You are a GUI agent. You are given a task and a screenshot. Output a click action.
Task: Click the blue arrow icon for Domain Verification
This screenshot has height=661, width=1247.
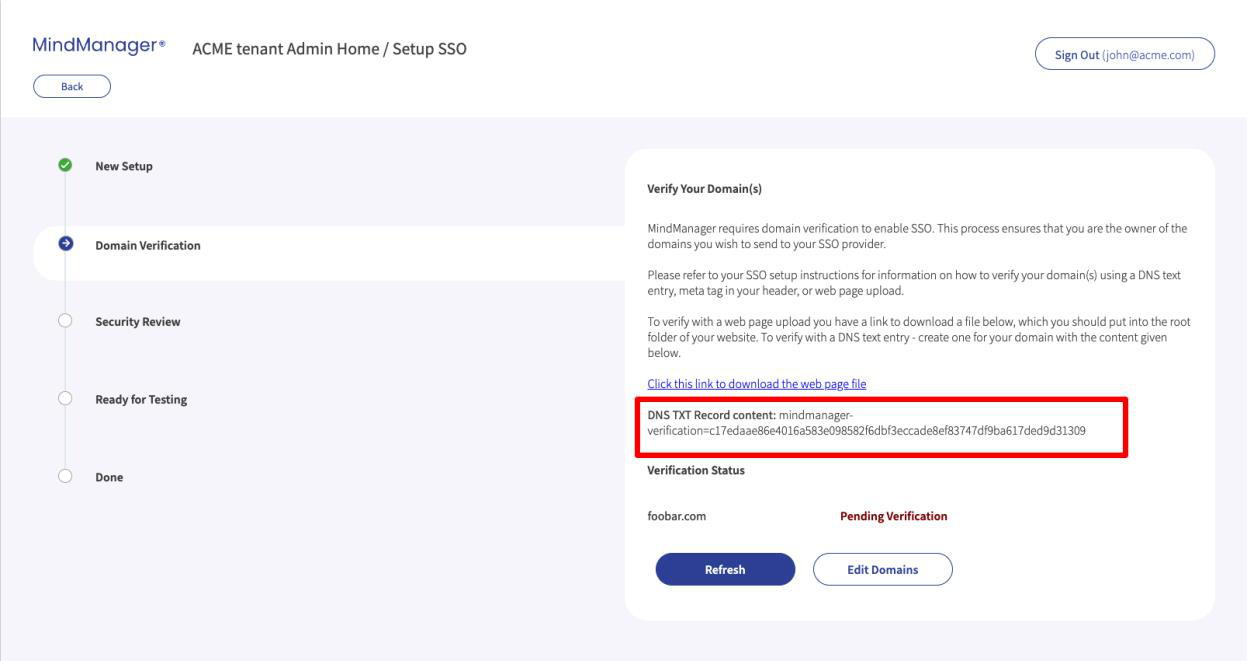65,243
